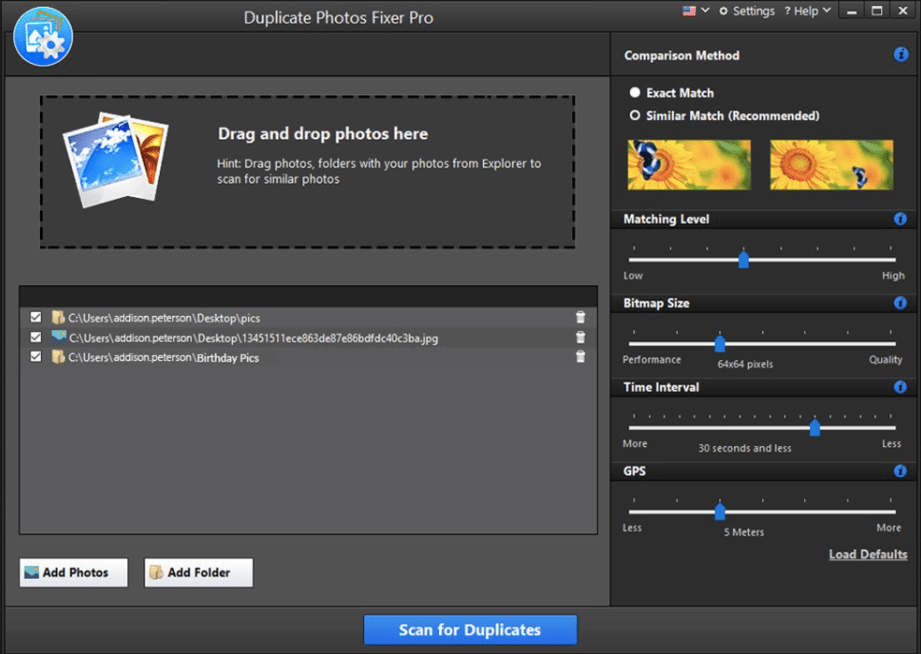921x654 pixels.
Task: Uncheck the .jpg file checkbox
Action: pos(36,337)
